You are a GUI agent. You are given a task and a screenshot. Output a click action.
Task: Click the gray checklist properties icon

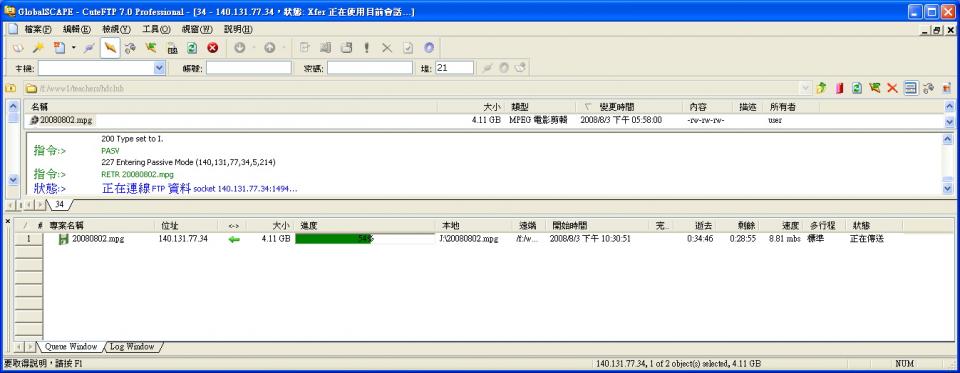pos(408,48)
